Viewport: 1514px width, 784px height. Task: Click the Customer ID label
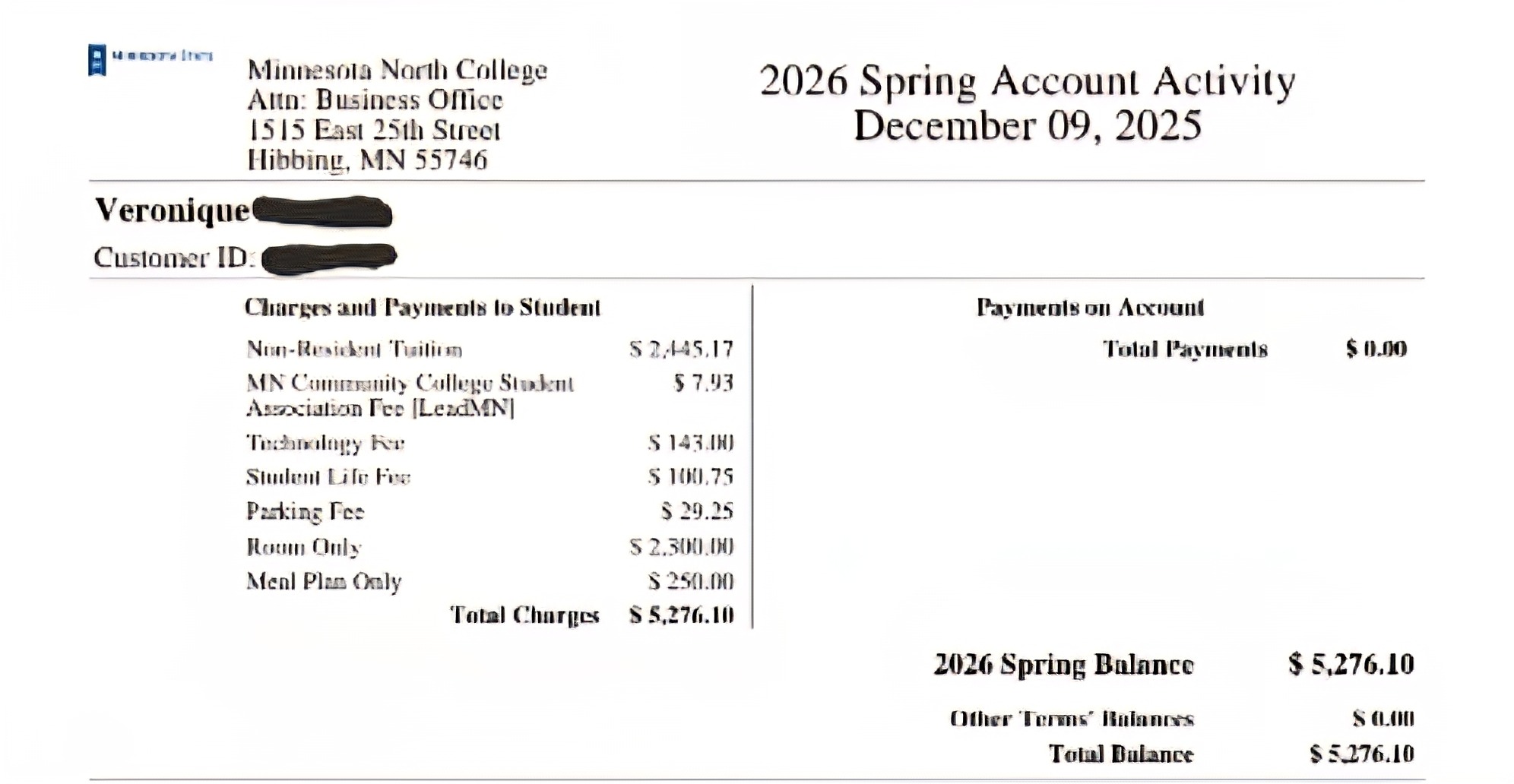click(x=173, y=258)
